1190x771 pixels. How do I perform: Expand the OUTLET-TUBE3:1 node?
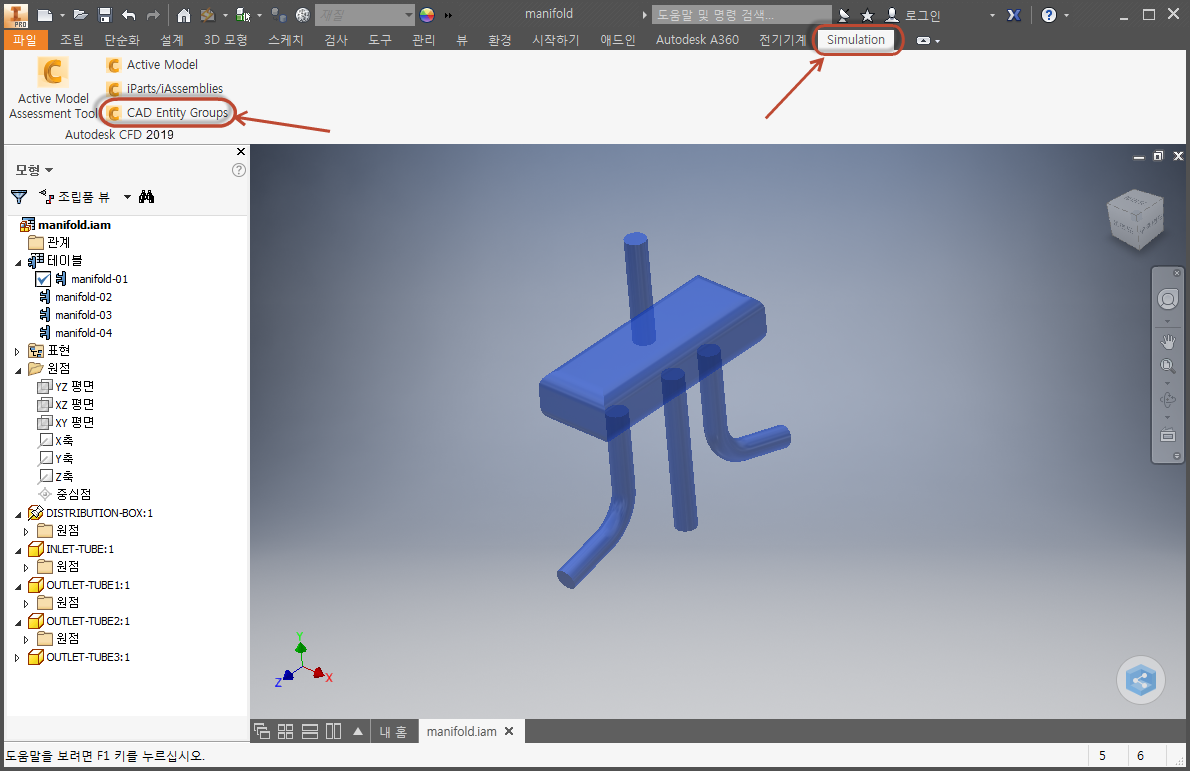(17, 658)
